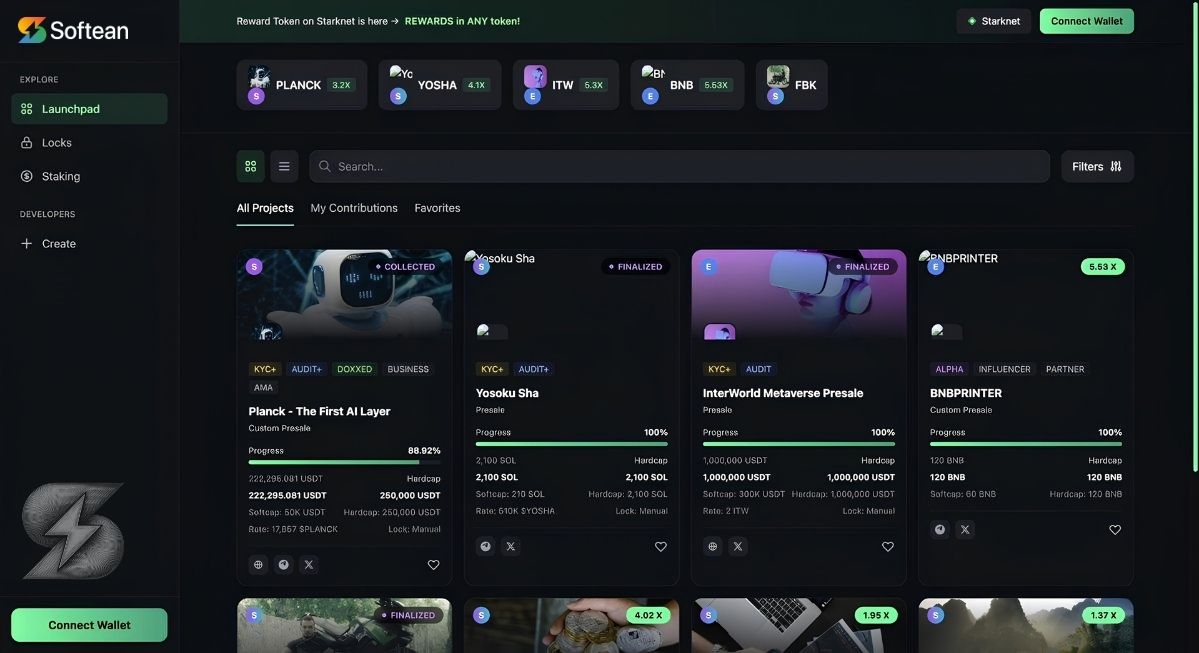Follow the REWARDS in ANY token link
1199x653 pixels.
462,21
